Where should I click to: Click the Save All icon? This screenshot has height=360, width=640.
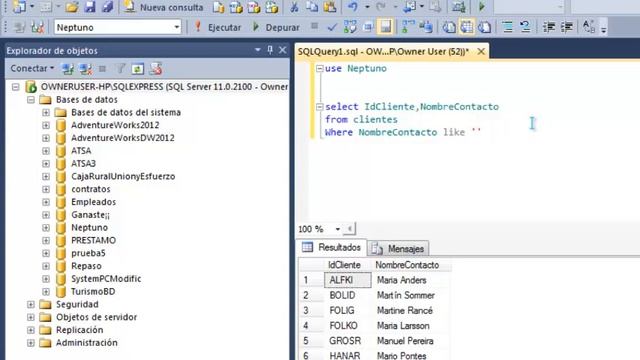[x=107, y=7]
